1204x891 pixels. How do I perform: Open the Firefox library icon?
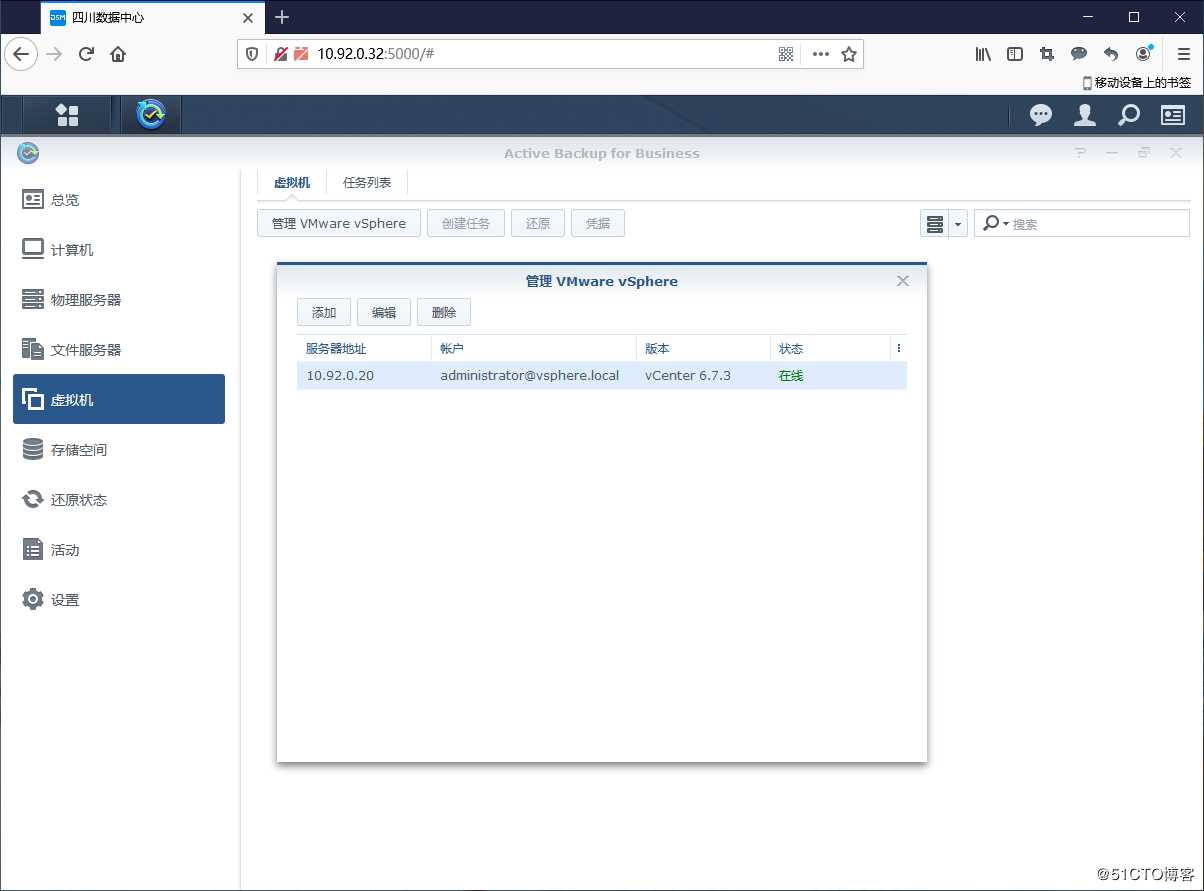click(983, 54)
